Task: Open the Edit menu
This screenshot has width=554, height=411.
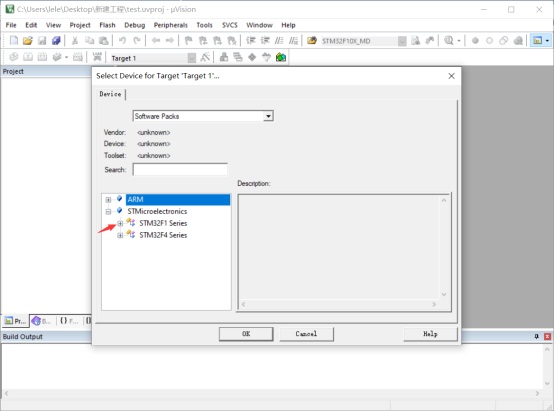Action: [31, 25]
